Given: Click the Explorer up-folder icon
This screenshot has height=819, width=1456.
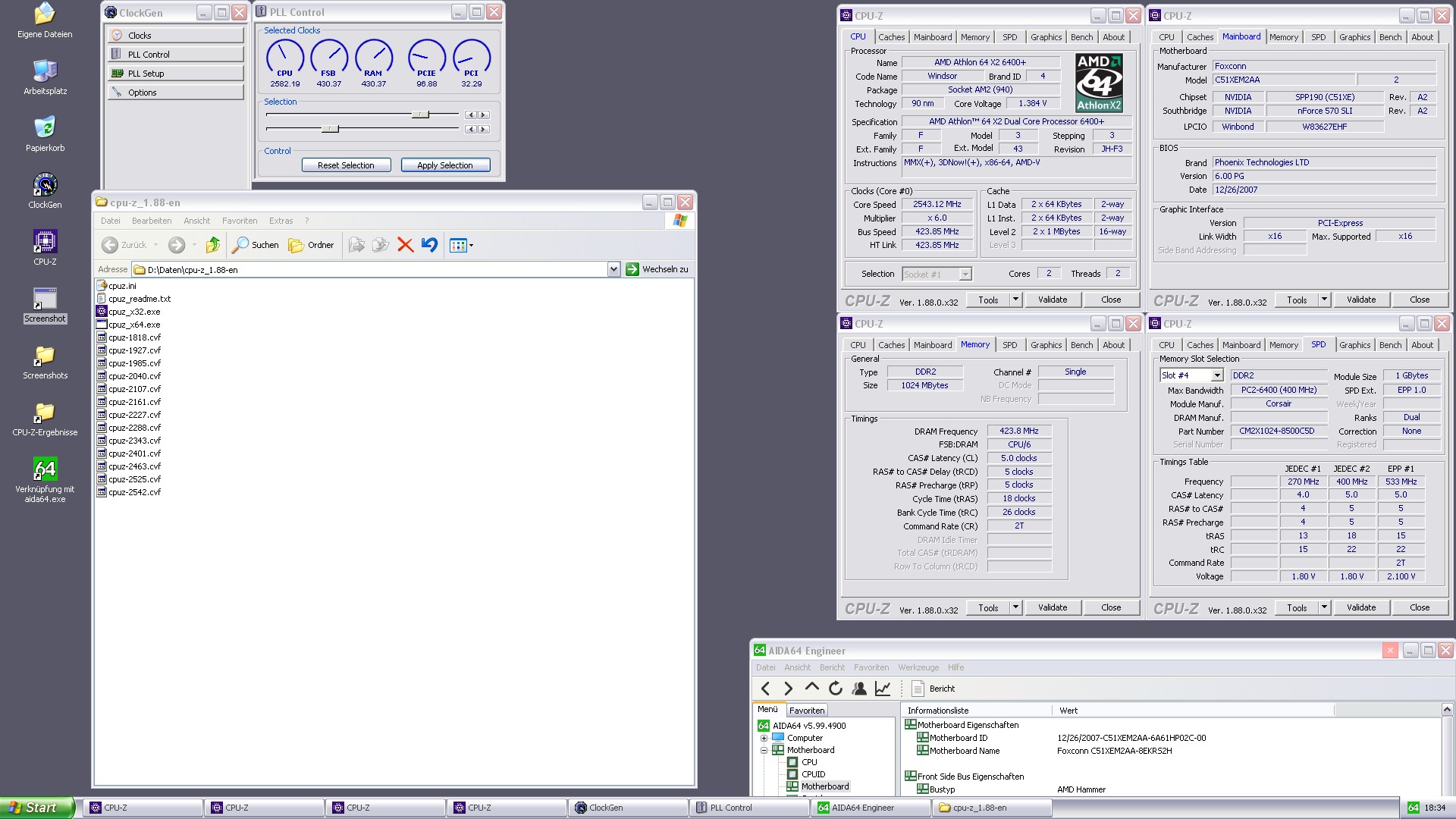Looking at the screenshot, I should tap(212, 245).
